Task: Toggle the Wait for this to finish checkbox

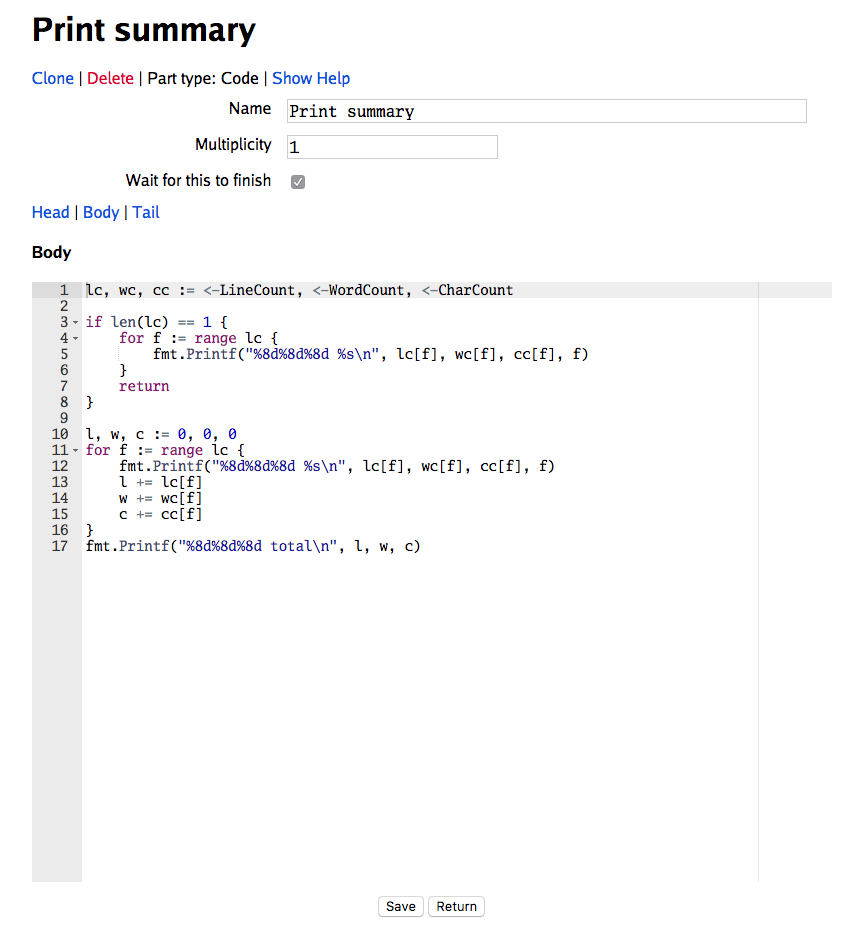Action: (x=298, y=182)
